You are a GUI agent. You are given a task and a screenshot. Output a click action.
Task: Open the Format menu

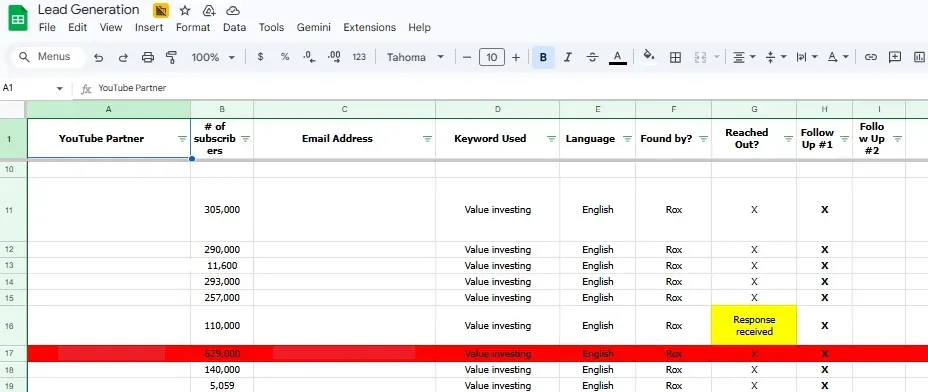193,27
